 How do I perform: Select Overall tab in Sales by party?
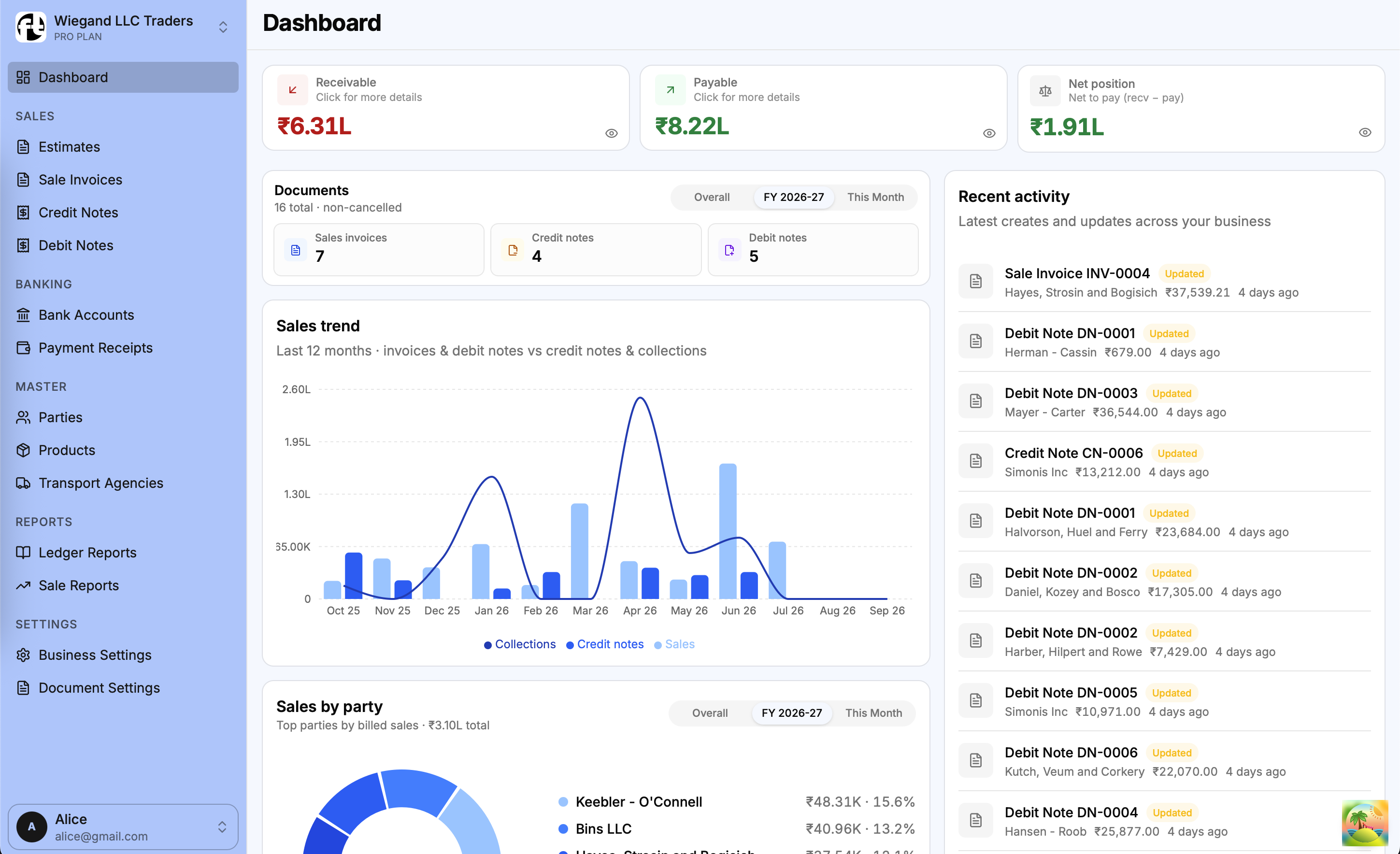click(710, 713)
